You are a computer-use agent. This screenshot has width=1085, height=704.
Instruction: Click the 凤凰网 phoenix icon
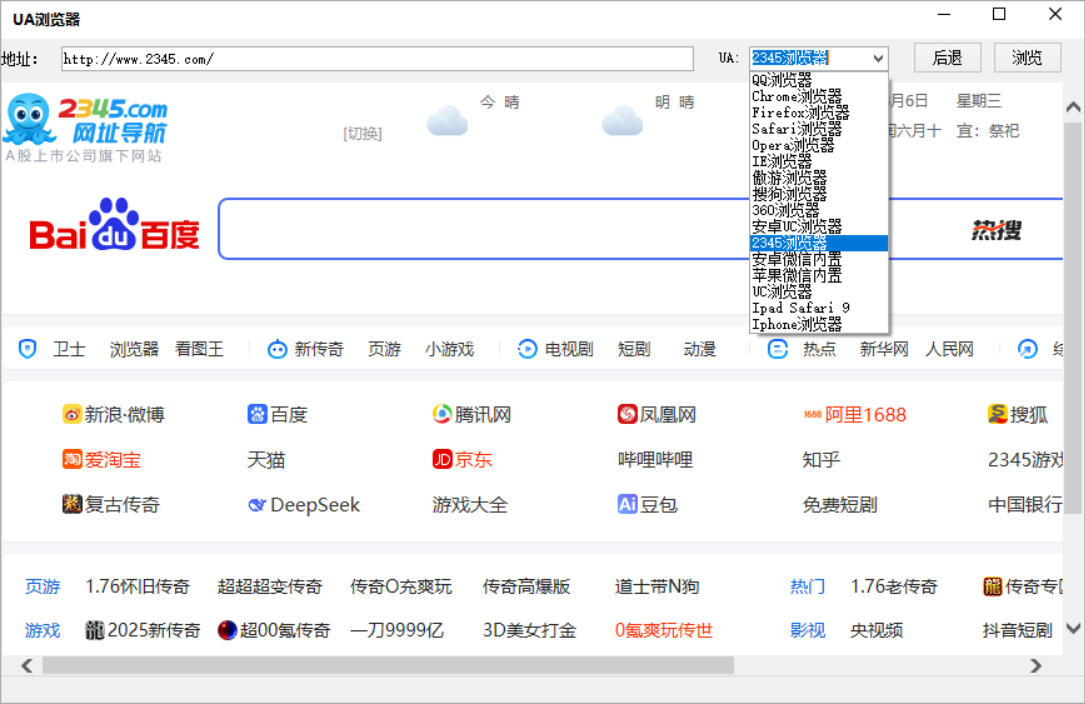click(x=626, y=414)
